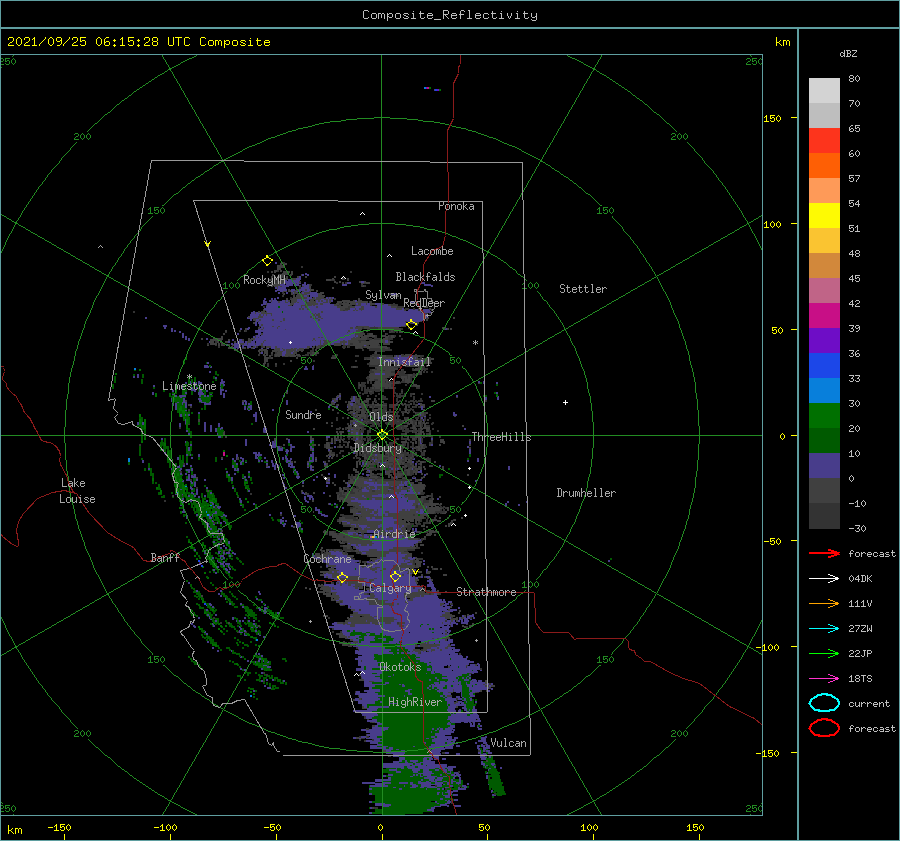Image resolution: width=900 pixels, height=841 pixels.
Task: Select the Lacombe city label
Action: [432, 251]
